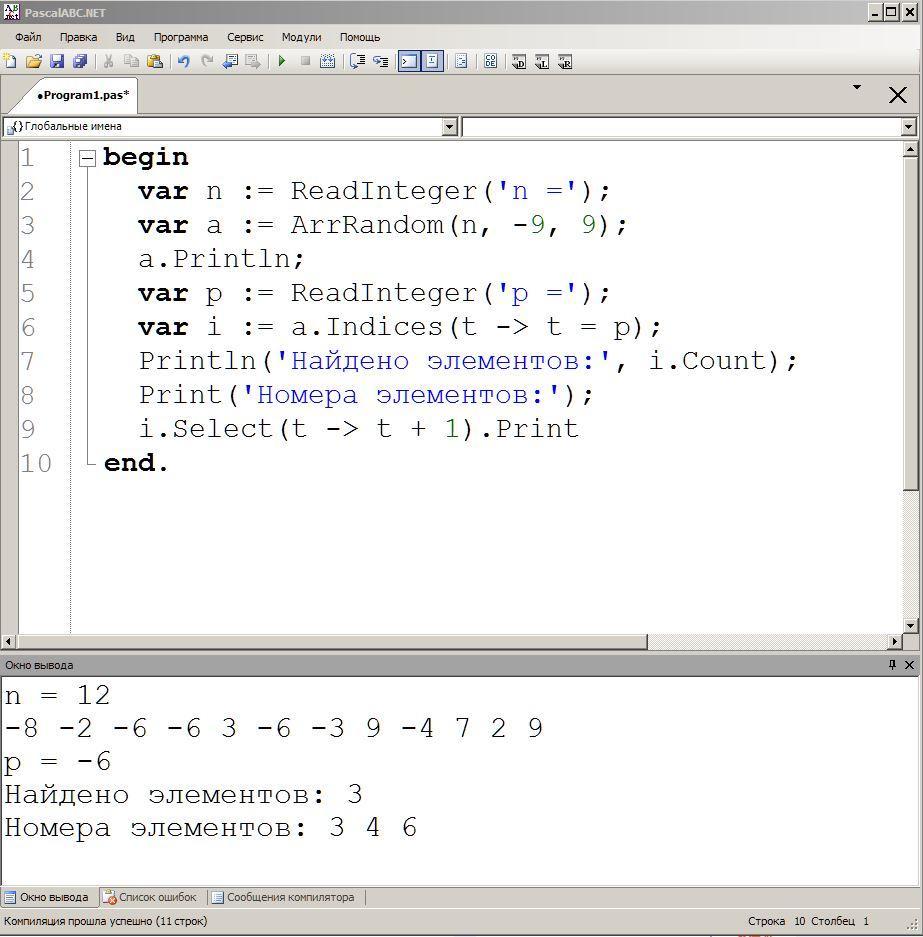Image resolution: width=923 pixels, height=937 pixels.
Task: Click the ArrRandom code line
Action: [382, 225]
